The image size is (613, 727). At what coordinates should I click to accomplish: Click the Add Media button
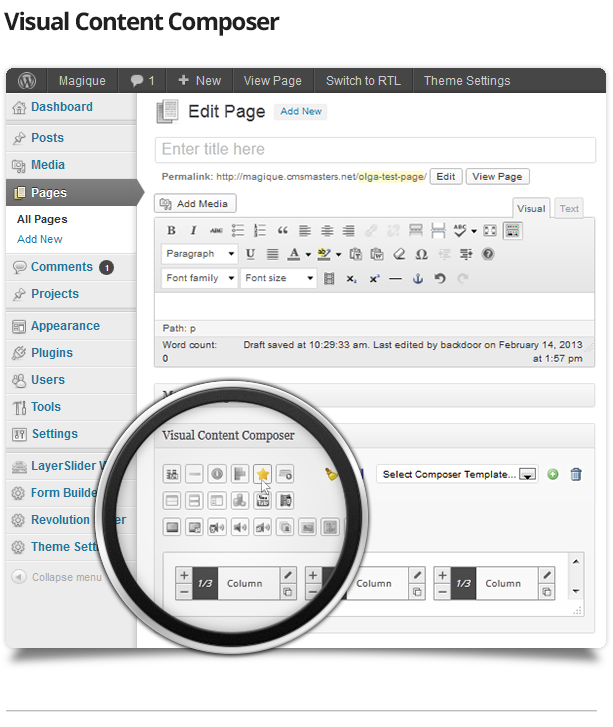[195, 204]
